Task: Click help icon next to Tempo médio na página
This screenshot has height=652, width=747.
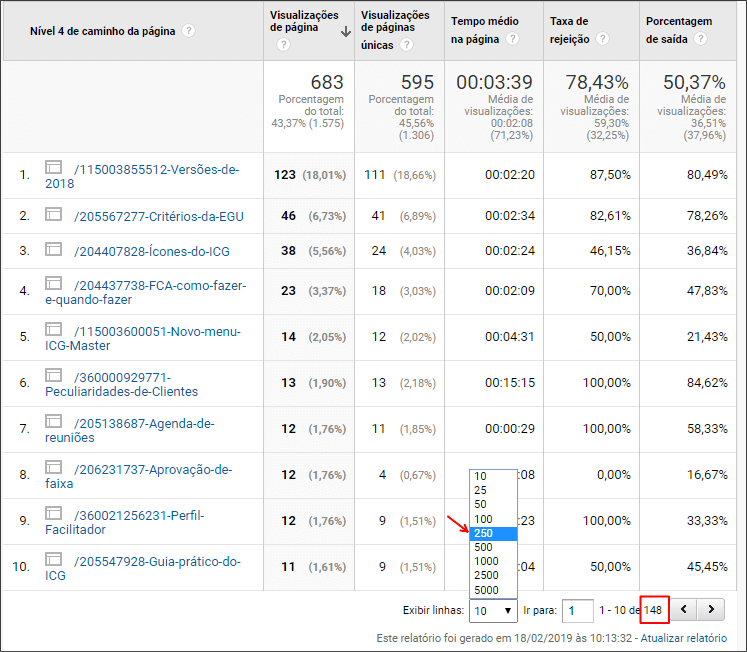Action: tap(512, 39)
